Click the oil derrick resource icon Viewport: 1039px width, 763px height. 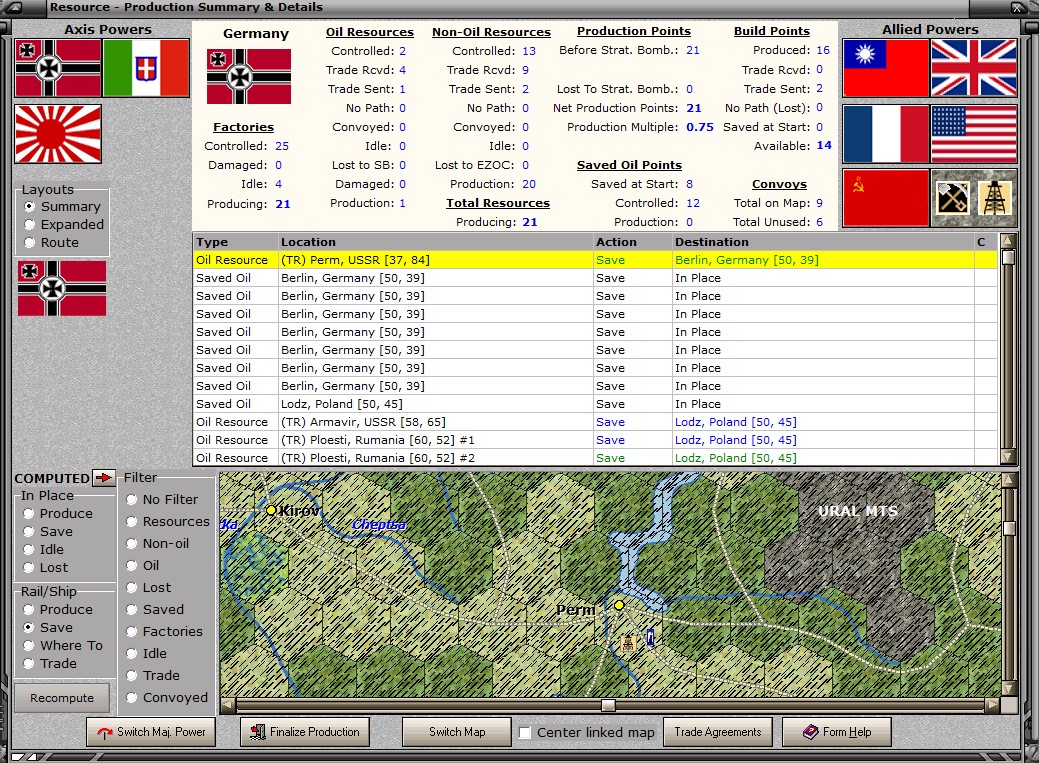tap(995, 198)
